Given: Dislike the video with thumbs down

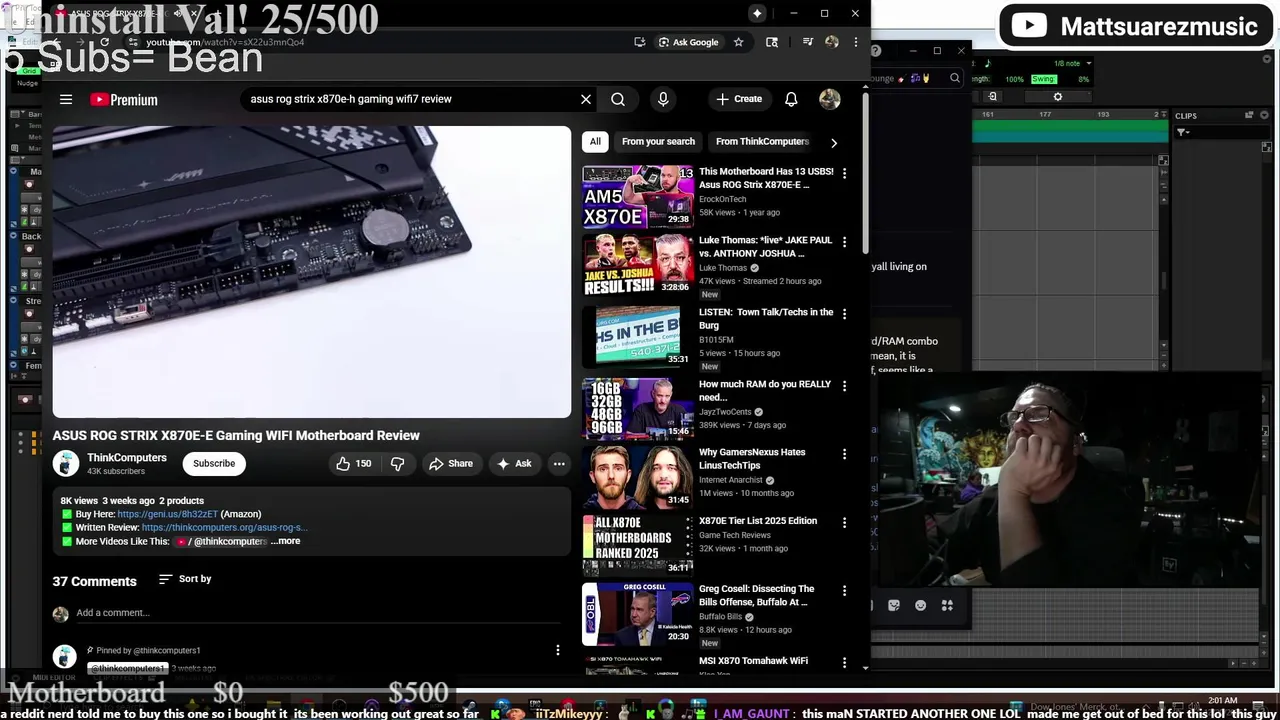Looking at the screenshot, I should pyautogui.click(x=398, y=463).
